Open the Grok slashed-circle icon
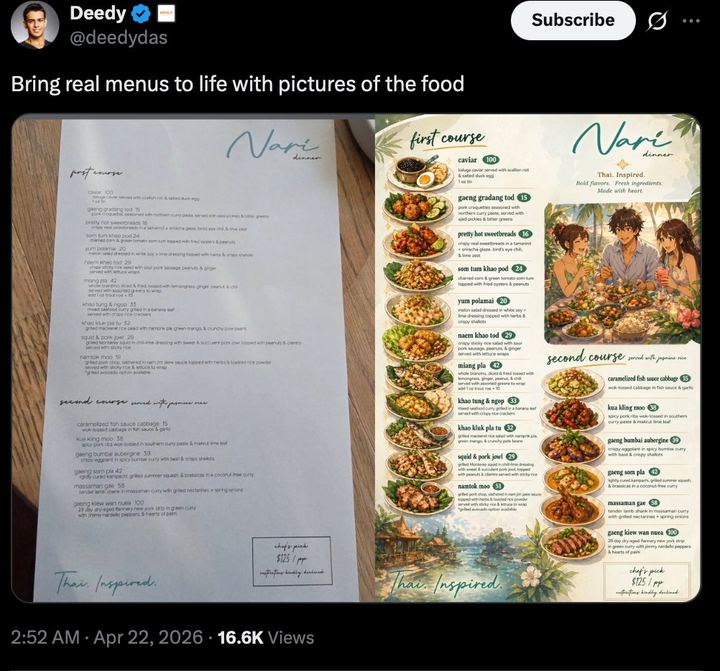The width and height of the screenshot is (720, 671). [x=658, y=20]
